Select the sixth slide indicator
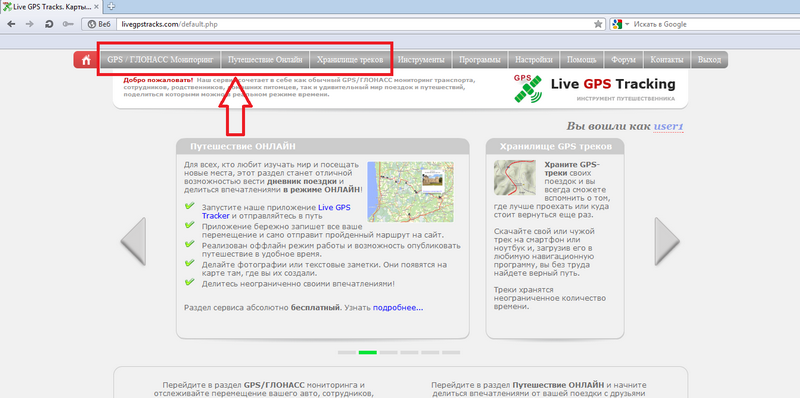Viewport: 800px width, 398px height. 451,352
